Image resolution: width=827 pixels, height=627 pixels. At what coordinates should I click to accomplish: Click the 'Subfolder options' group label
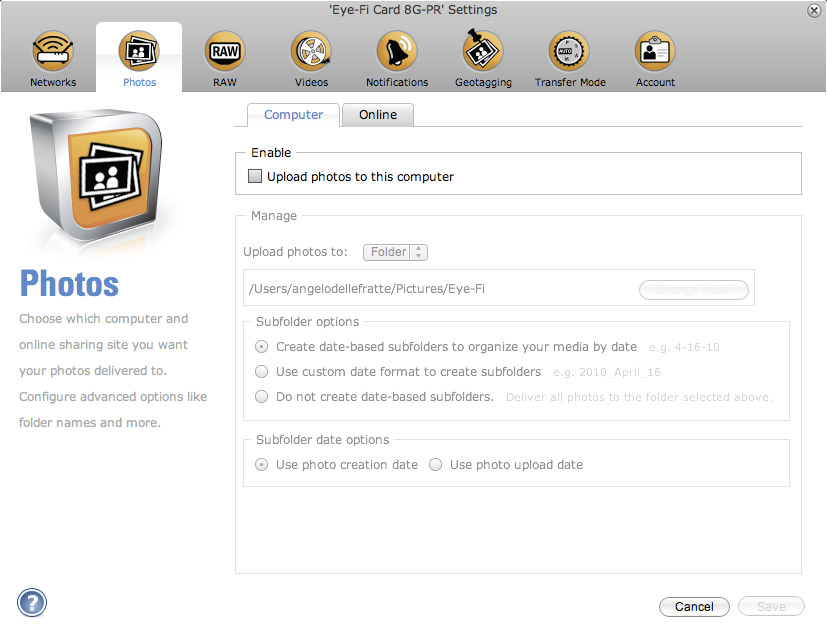pyautogui.click(x=307, y=322)
